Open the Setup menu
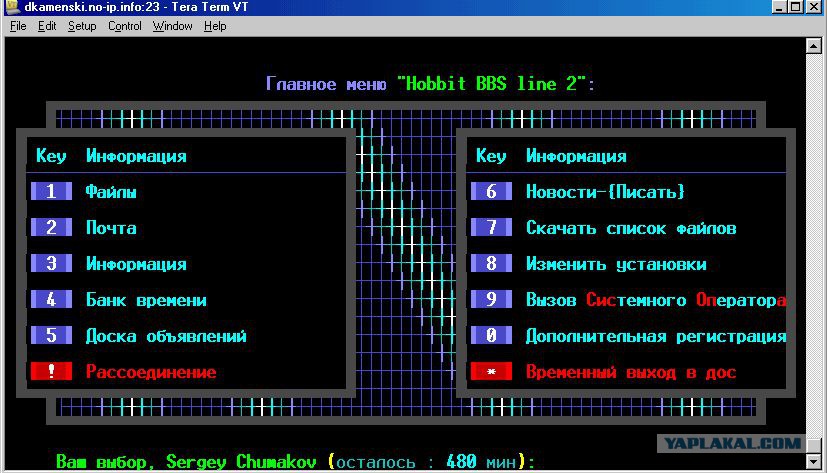Screen dimensions: 827x473 coord(82,26)
